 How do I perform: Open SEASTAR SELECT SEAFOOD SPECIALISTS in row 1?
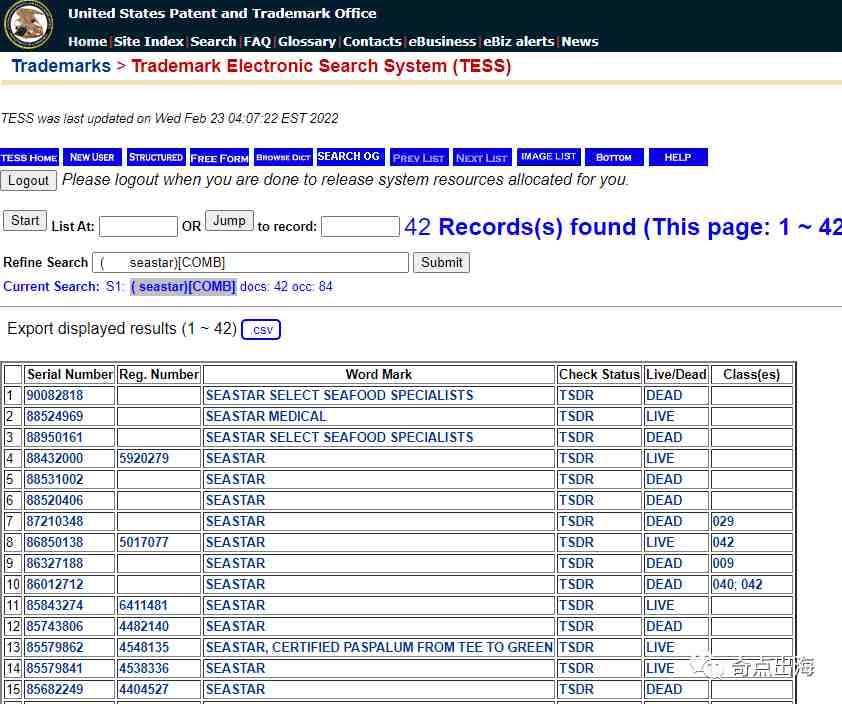tap(339, 395)
